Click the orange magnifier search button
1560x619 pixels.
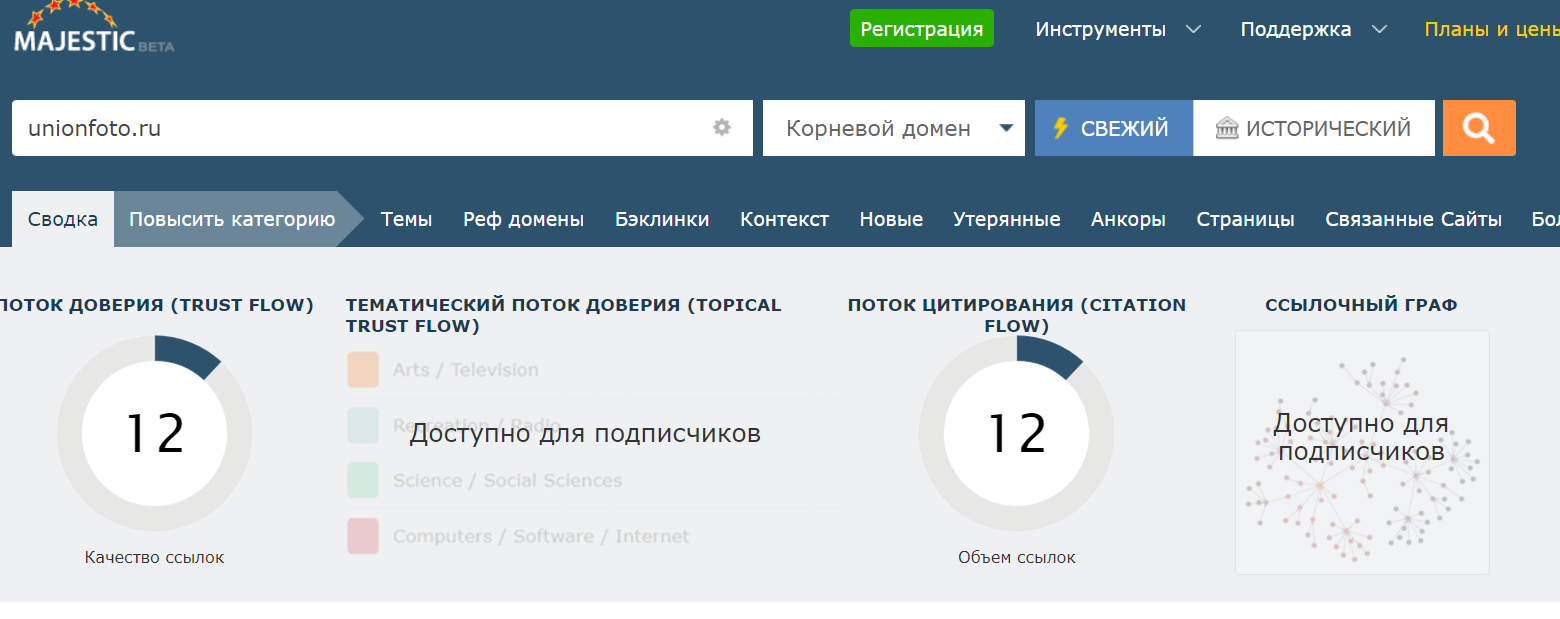[x=1479, y=128]
